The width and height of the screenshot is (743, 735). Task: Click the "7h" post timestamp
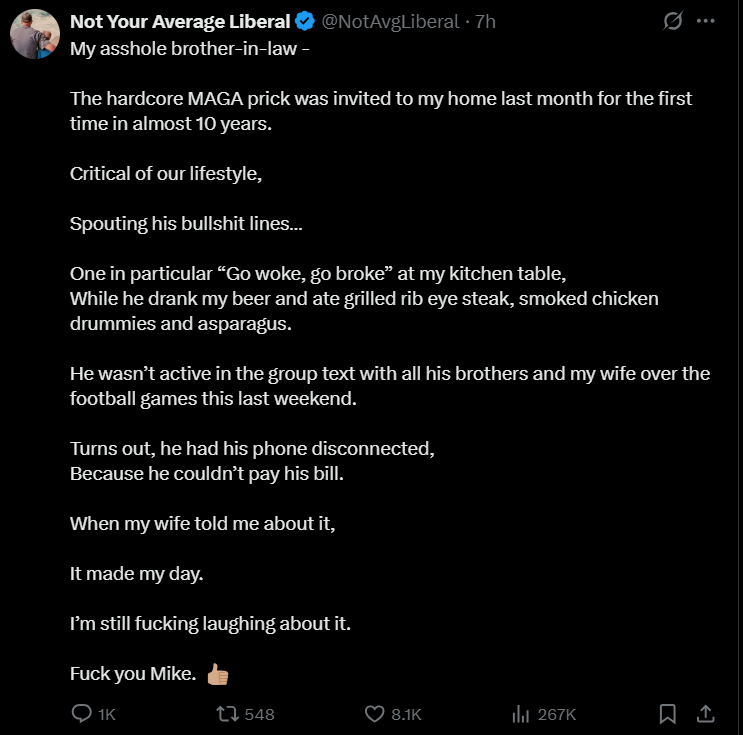(485, 21)
